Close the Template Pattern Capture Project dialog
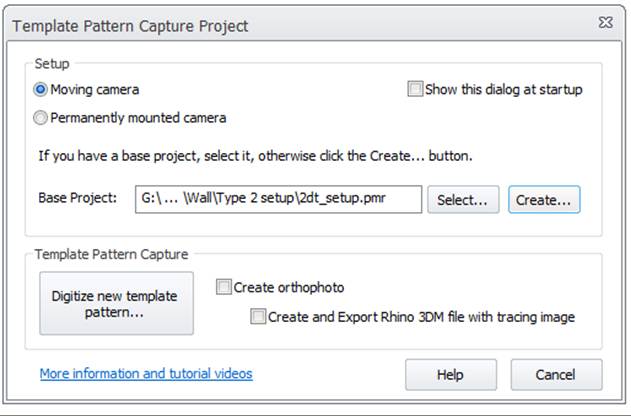This screenshot has height=416, width=631. click(x=606, y=22)
